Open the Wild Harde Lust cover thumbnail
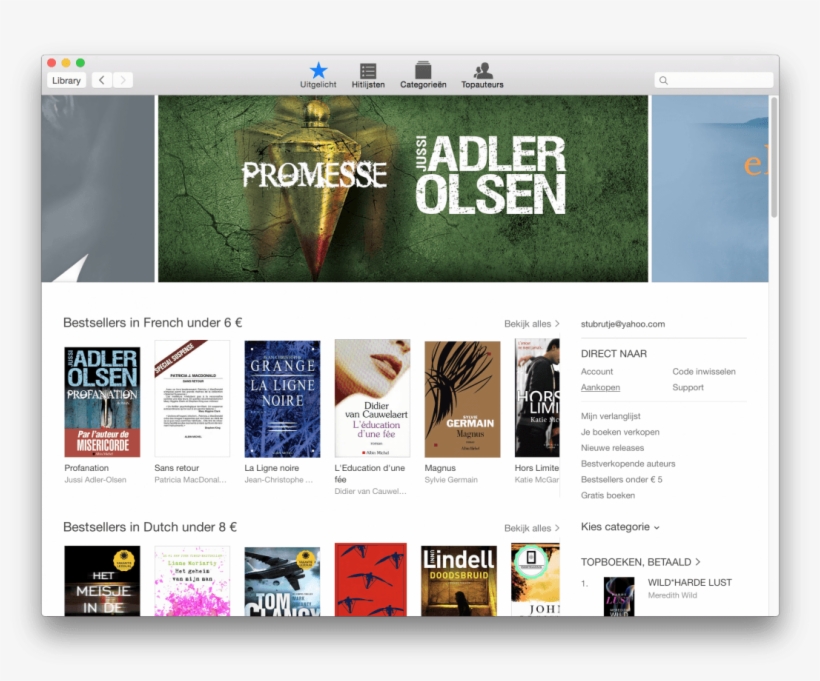The image size is (820, 681). (619, 596)
